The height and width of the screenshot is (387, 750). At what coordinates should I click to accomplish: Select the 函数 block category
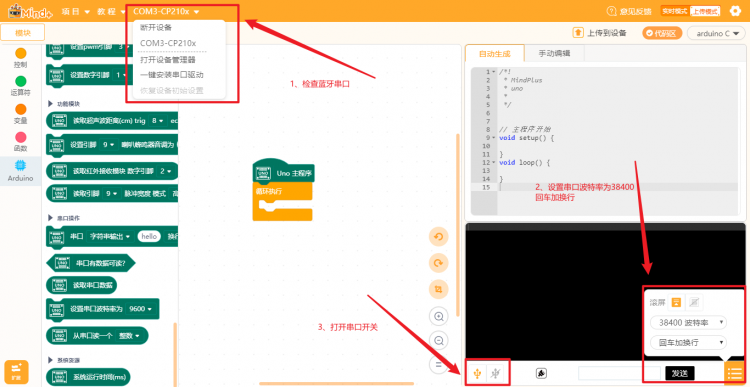pos(21,142)
